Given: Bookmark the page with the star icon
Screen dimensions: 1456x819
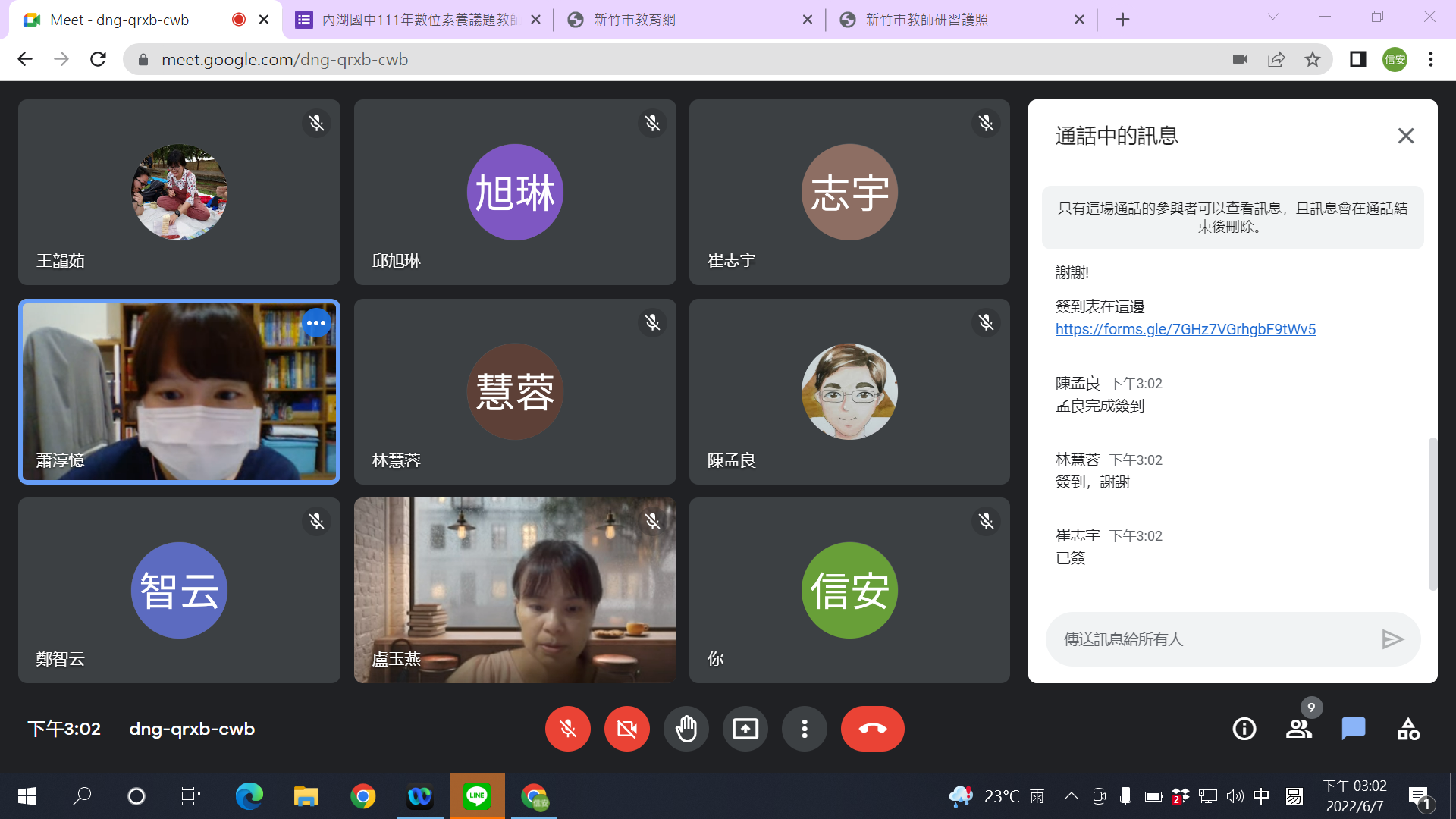Looking at the screenshot, I should (x=1313, y=59).
